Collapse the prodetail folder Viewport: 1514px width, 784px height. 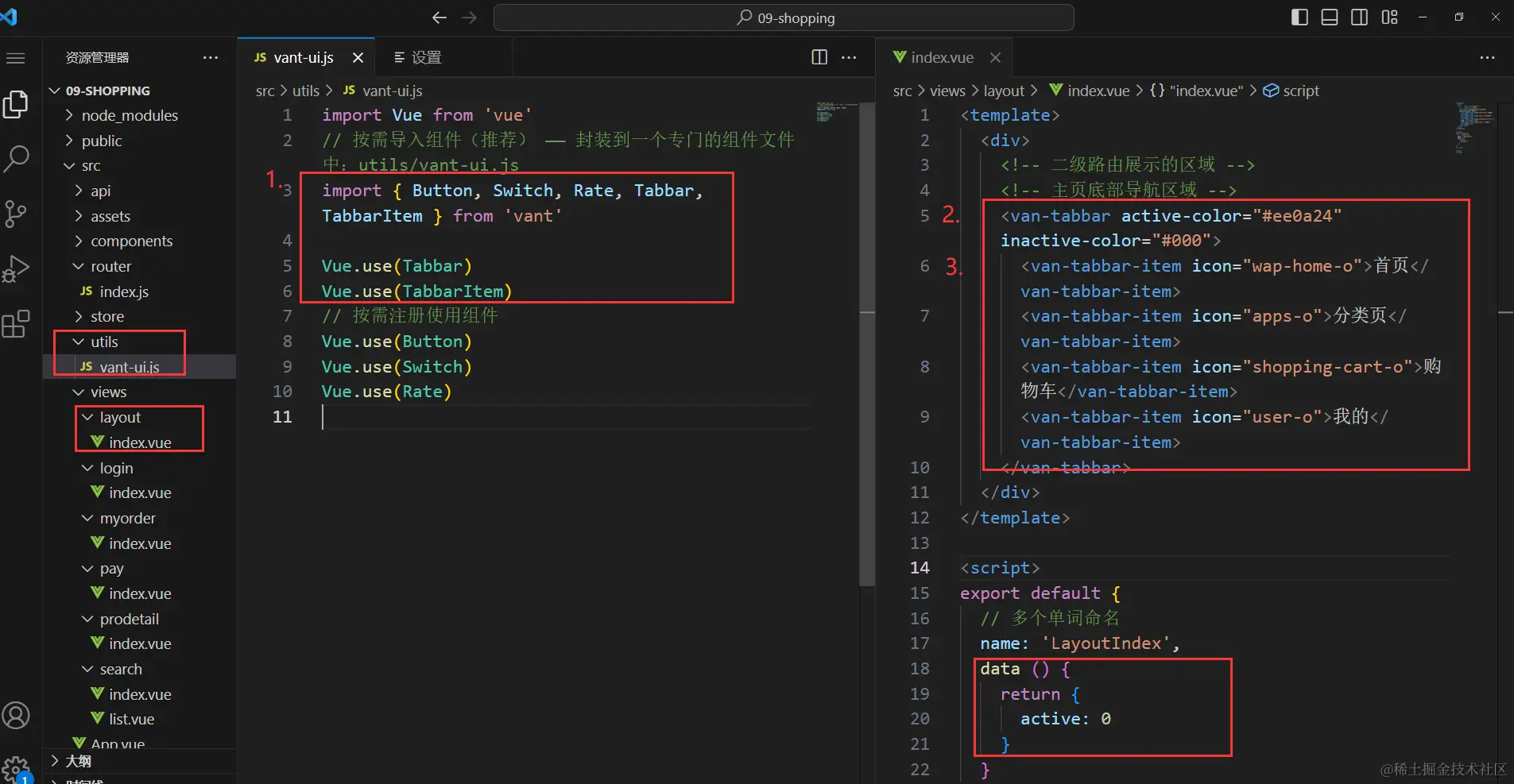point(139,619)
